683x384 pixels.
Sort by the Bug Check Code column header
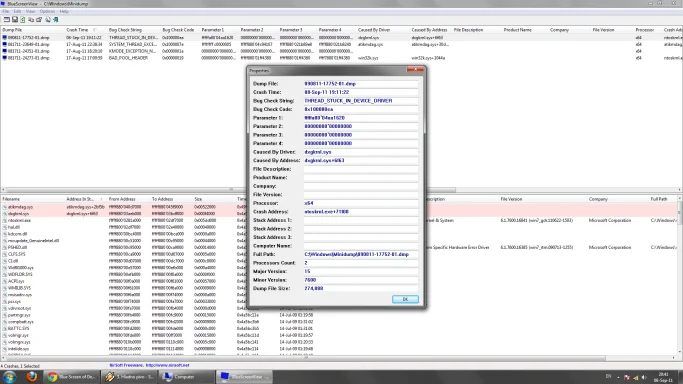(x=179, y=30)
